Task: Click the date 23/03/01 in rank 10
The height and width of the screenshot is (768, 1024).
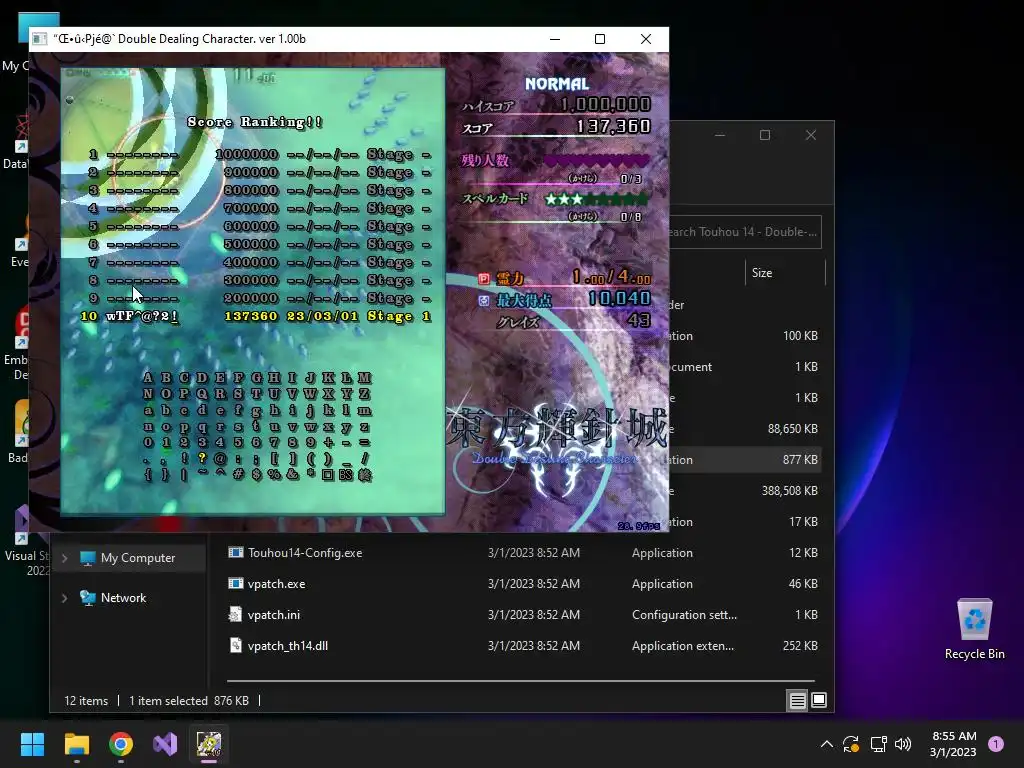Action: pyautogui.click(x=323, y=316)
